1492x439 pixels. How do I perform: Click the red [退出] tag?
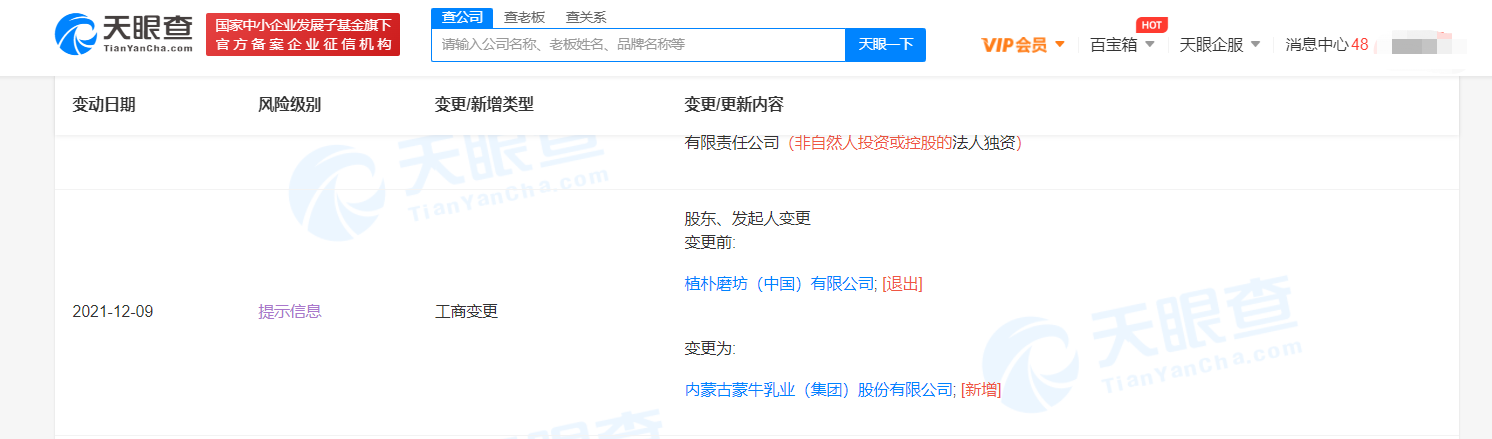coord(902,284)
